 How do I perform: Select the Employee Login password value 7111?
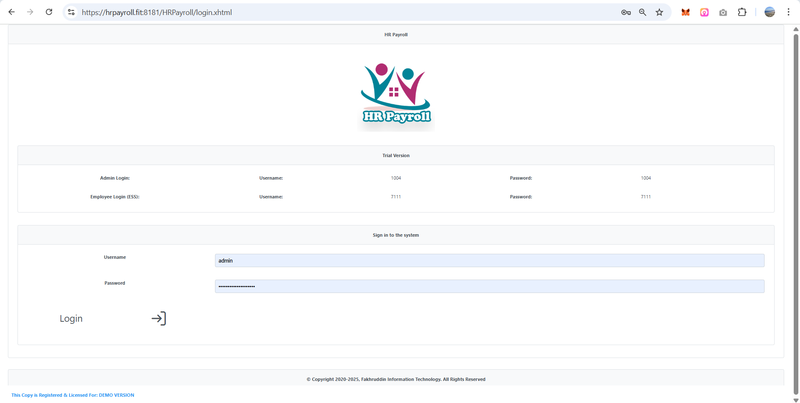point(646,196)
